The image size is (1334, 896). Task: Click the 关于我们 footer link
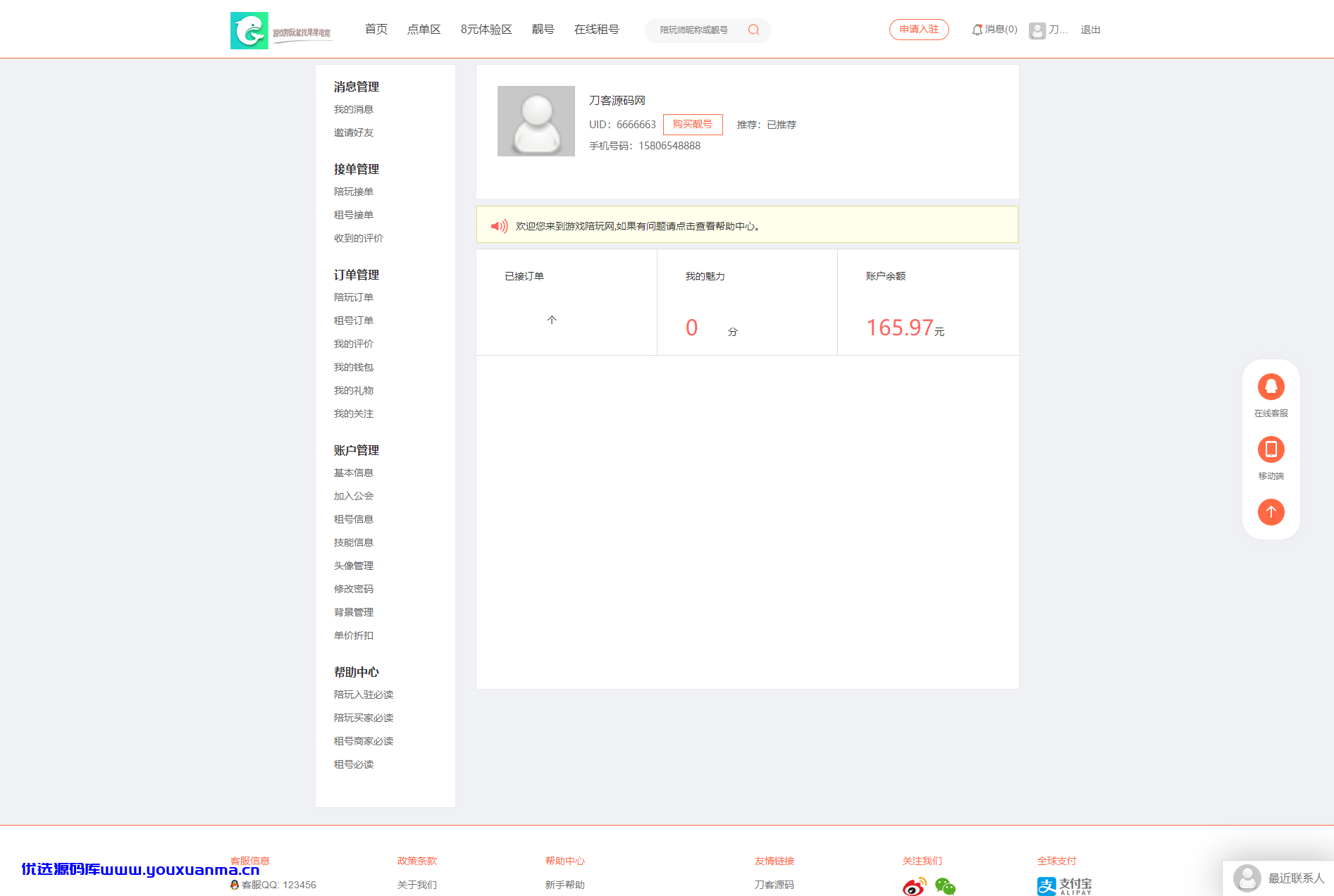[417, 885]
